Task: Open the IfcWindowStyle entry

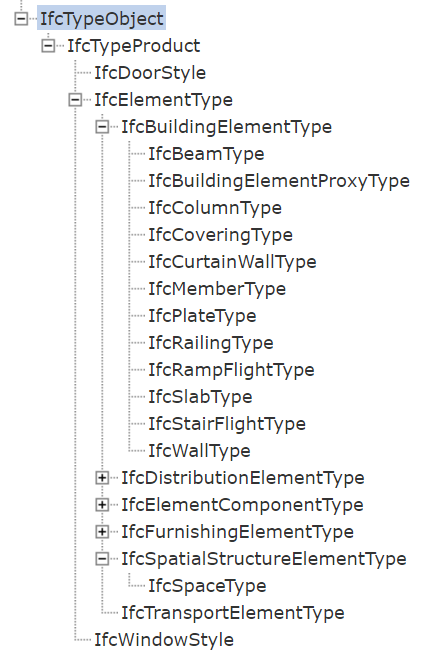Action: point(164,640)
